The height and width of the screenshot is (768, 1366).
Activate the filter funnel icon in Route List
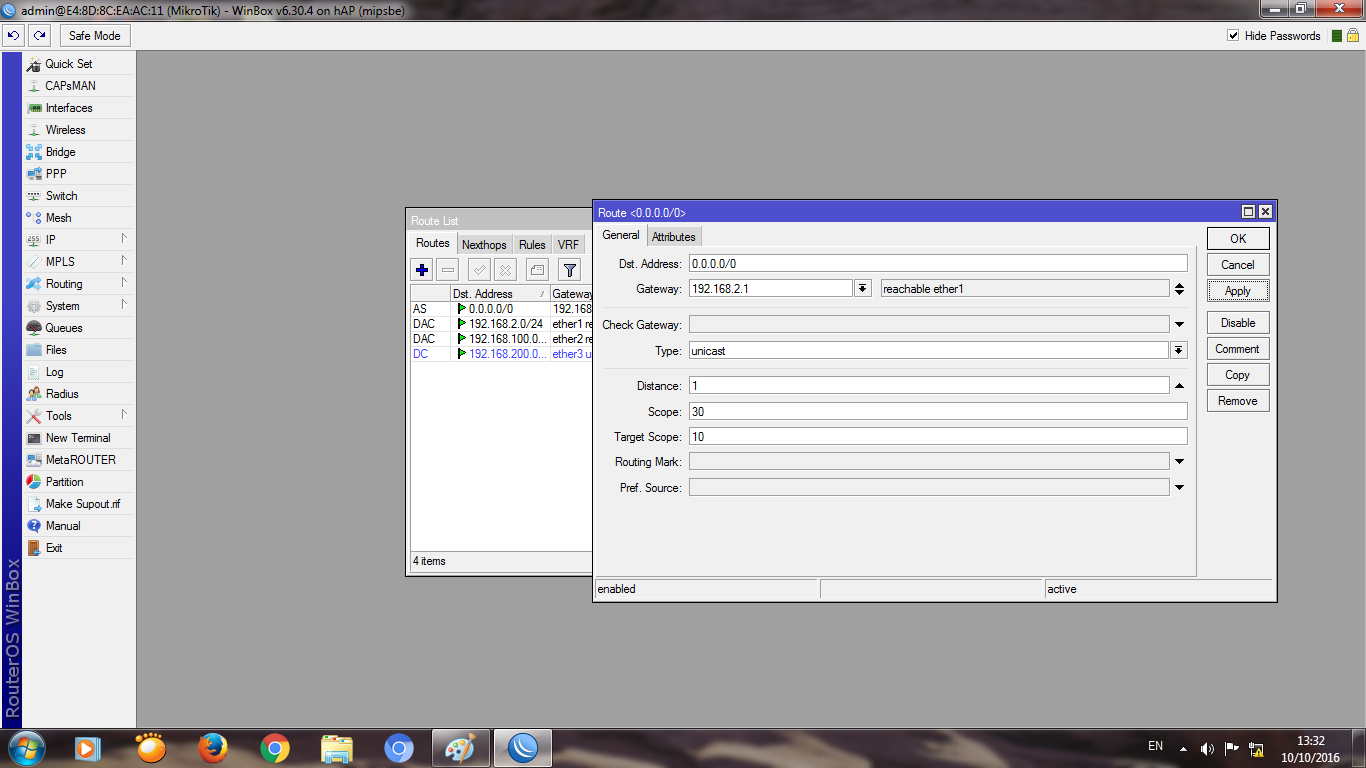pos(568,269)
